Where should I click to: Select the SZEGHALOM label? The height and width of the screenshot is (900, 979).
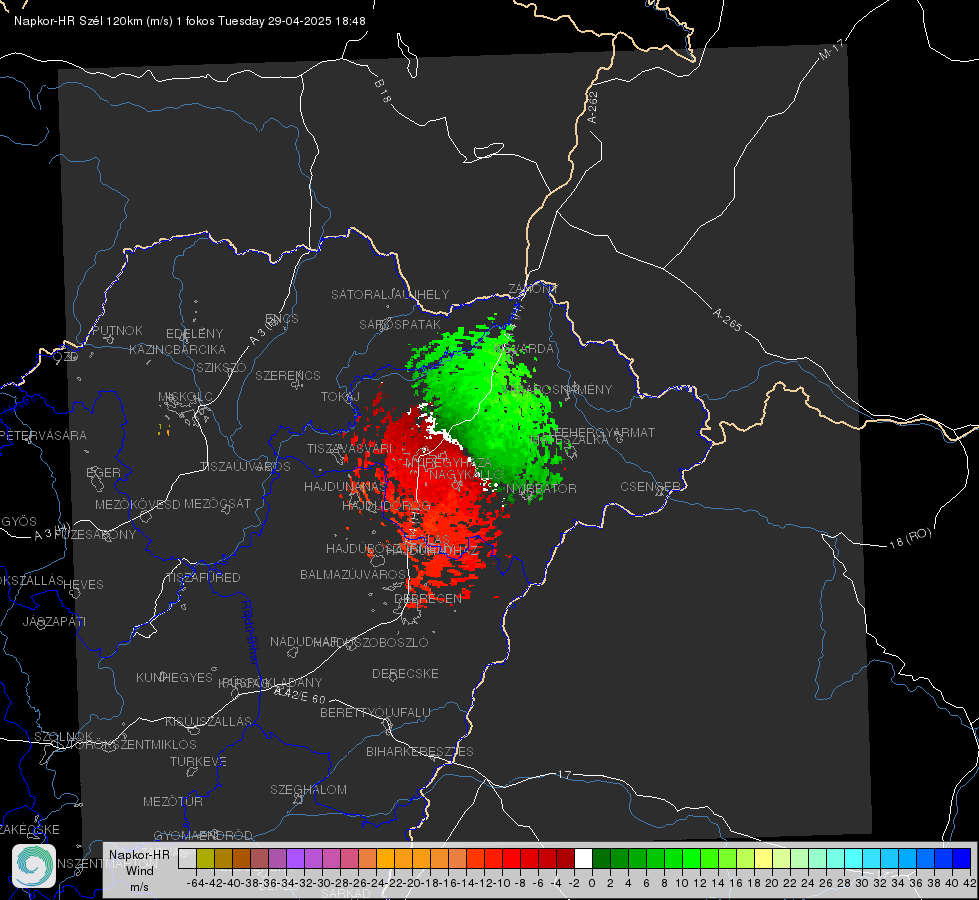308,789
